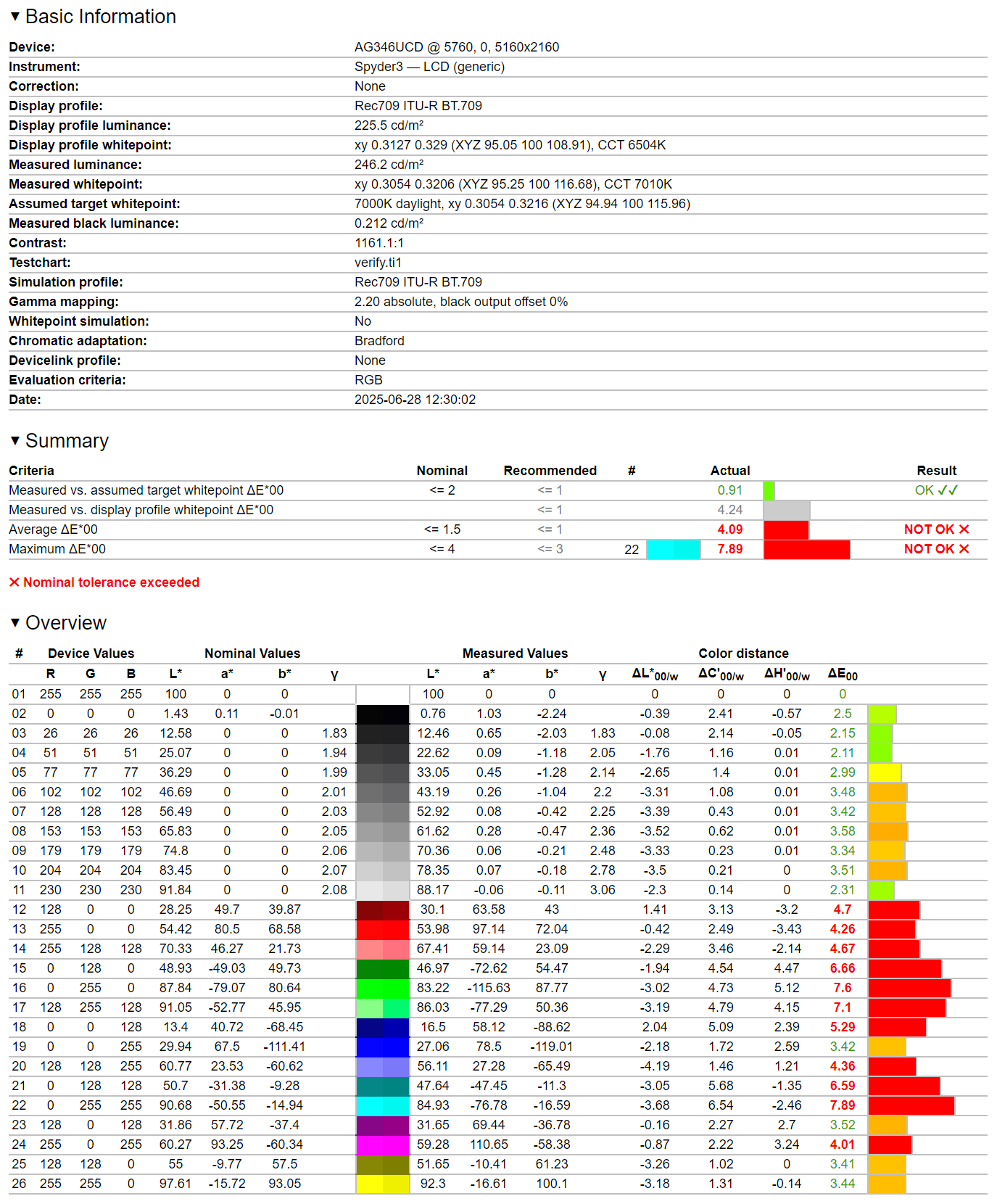Click the Color distance column header
The image size is (997, 1204).
pyautogui.click(x=743, y=653)
